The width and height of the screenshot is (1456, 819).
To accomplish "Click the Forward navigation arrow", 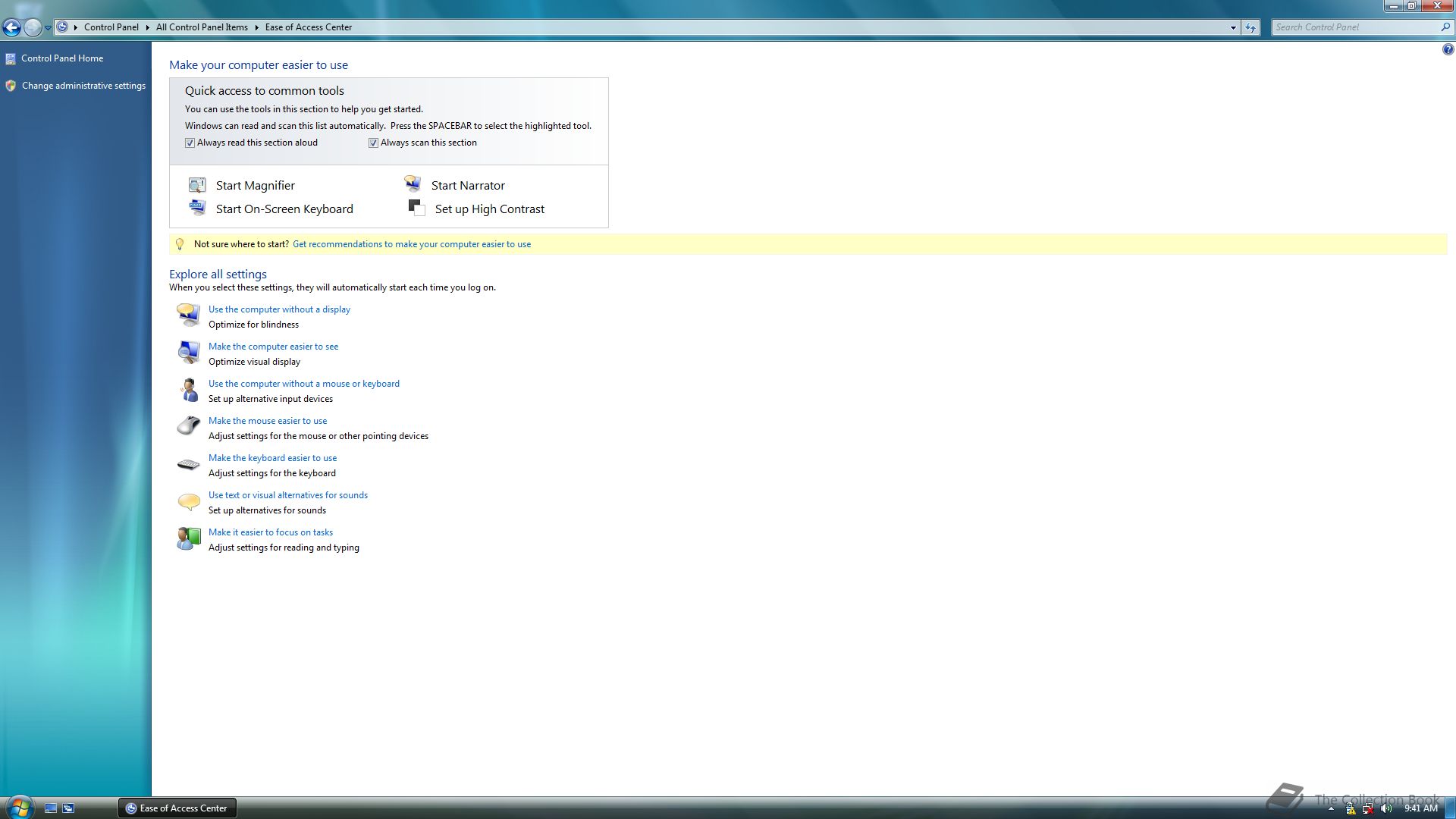I will pos(32,27).
